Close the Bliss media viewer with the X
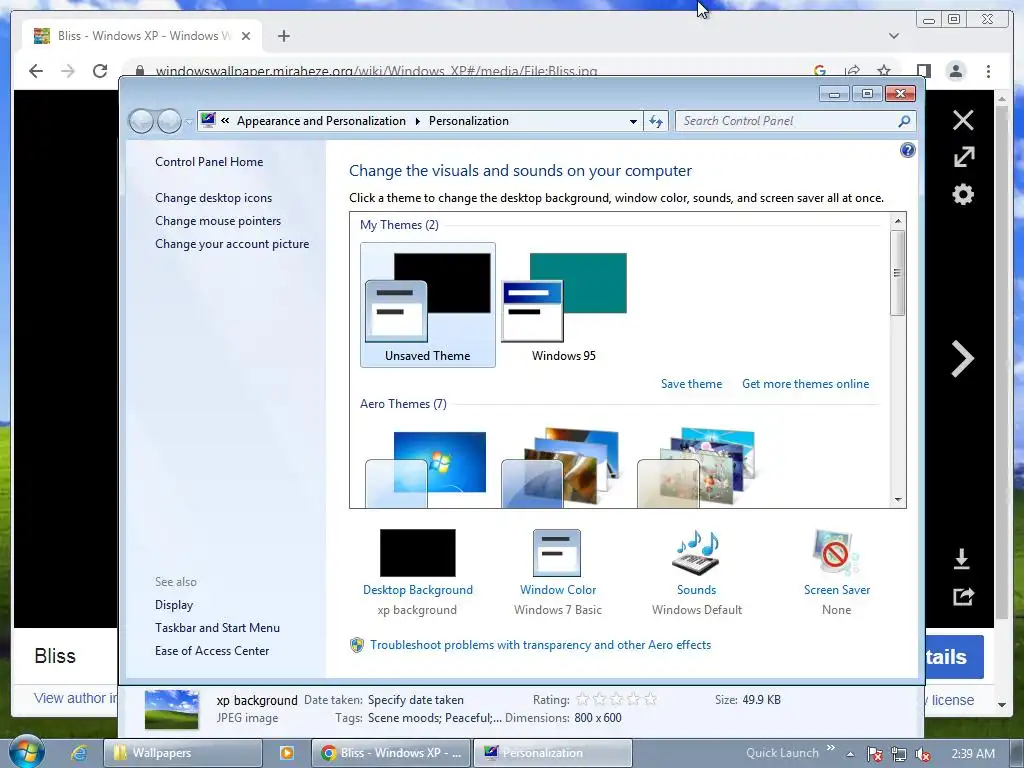This screenshot has width=1024, height=768. tap(963, 120)
